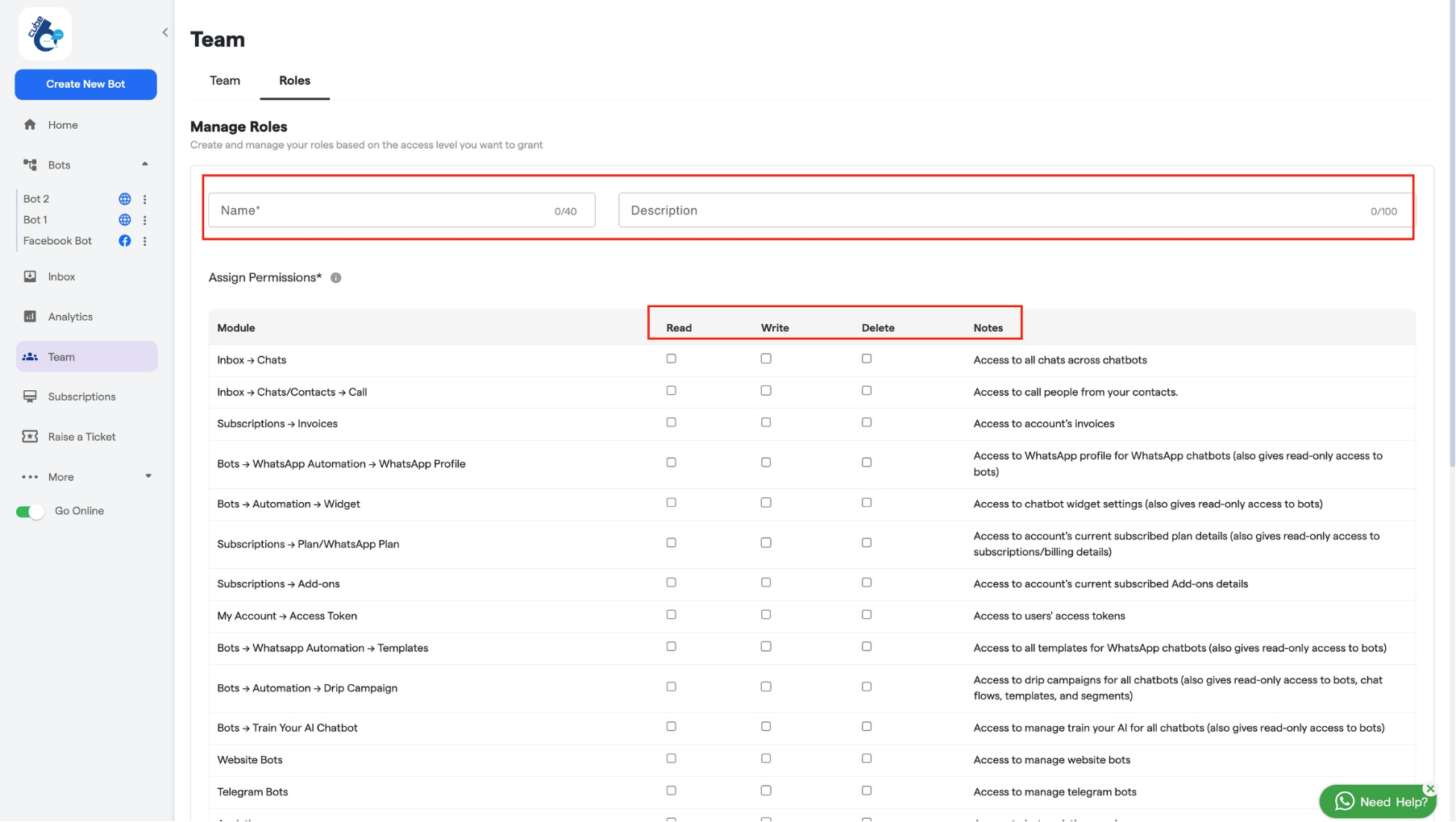Collapse the Bots section arrow
The width and height of the screenshot is (1456, 822).
pos(145,164)
